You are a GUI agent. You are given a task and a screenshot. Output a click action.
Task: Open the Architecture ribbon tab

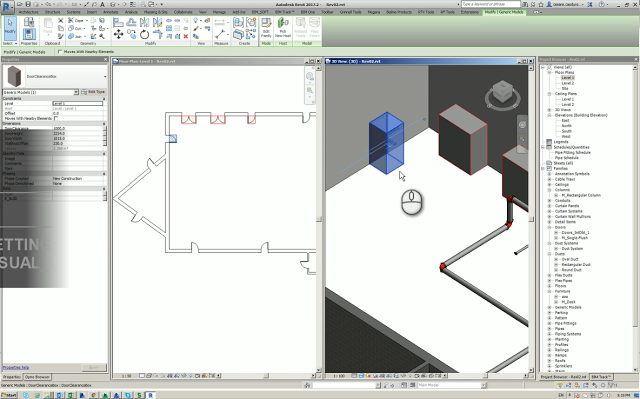(29, 12)
